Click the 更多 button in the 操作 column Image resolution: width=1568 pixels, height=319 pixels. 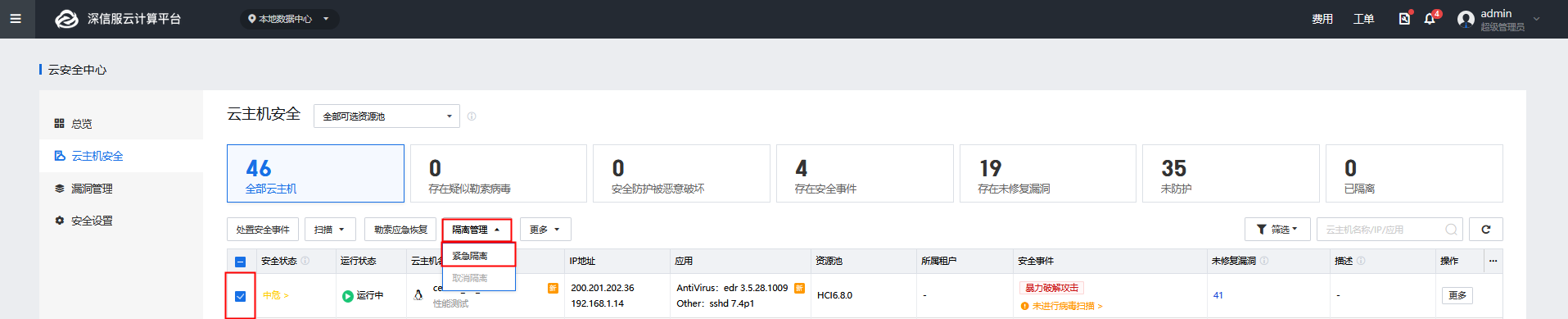click(x=1457, y=295)
